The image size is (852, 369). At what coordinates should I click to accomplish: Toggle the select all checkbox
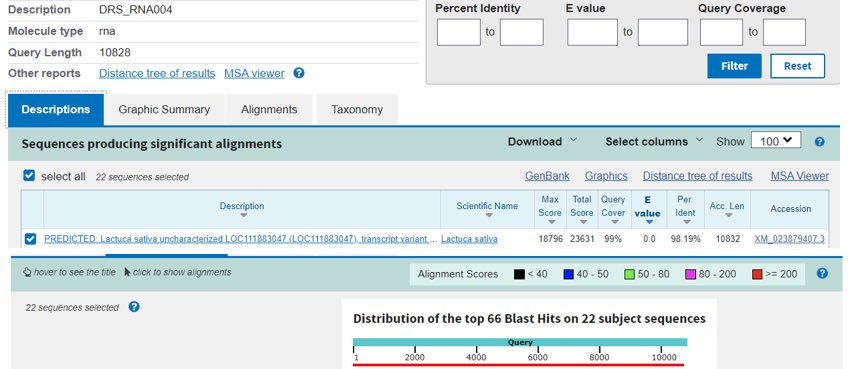click(29, 176)
